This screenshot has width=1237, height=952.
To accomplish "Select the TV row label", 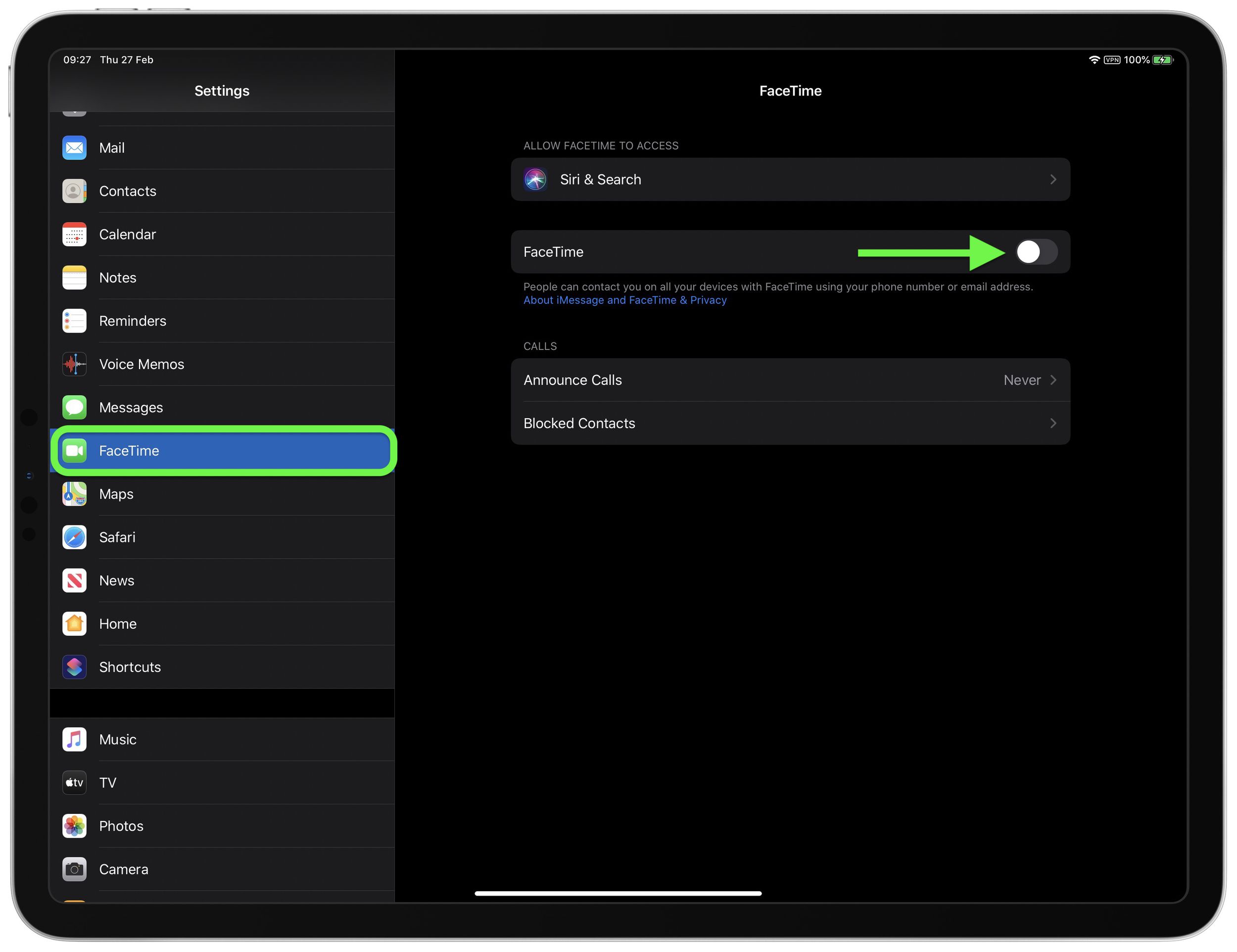I will click(107, 783).
